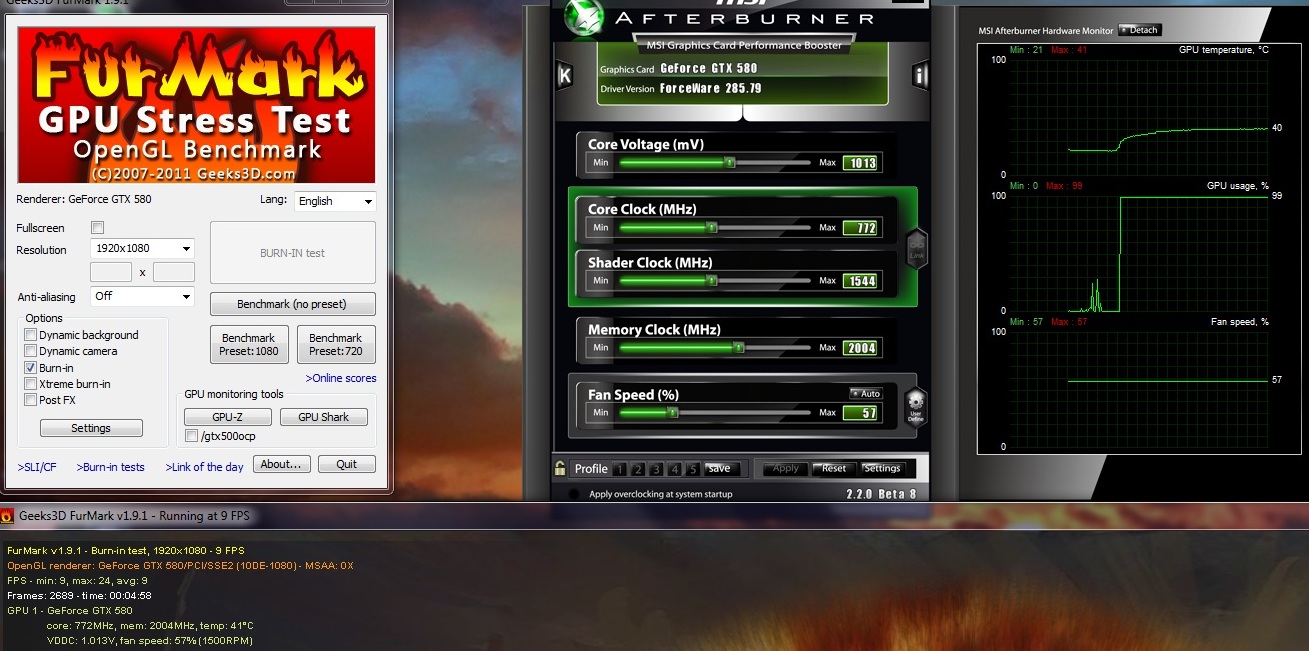Run Benchmark Preset:720
The image size is (1309, 651).
[336, 345]
